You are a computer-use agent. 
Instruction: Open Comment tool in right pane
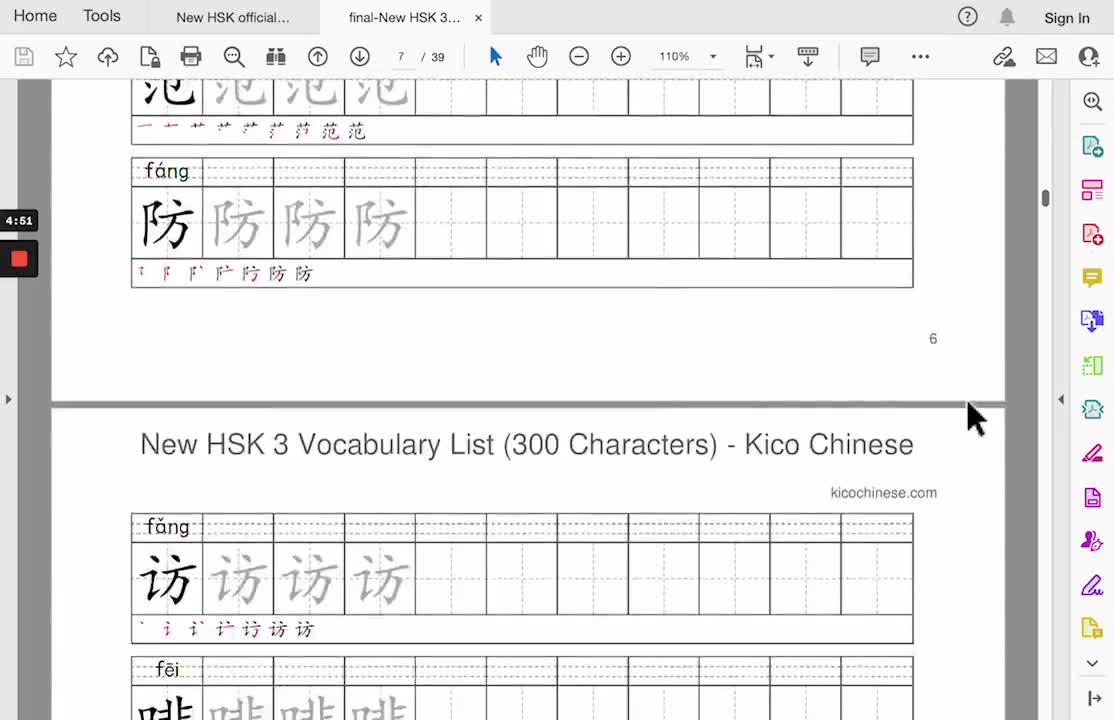[x=1092, y=277]
